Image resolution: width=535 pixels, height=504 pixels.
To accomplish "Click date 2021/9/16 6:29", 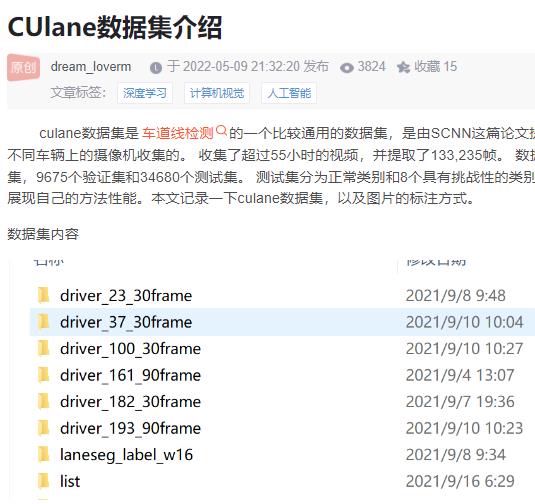I will pos(460,481).
